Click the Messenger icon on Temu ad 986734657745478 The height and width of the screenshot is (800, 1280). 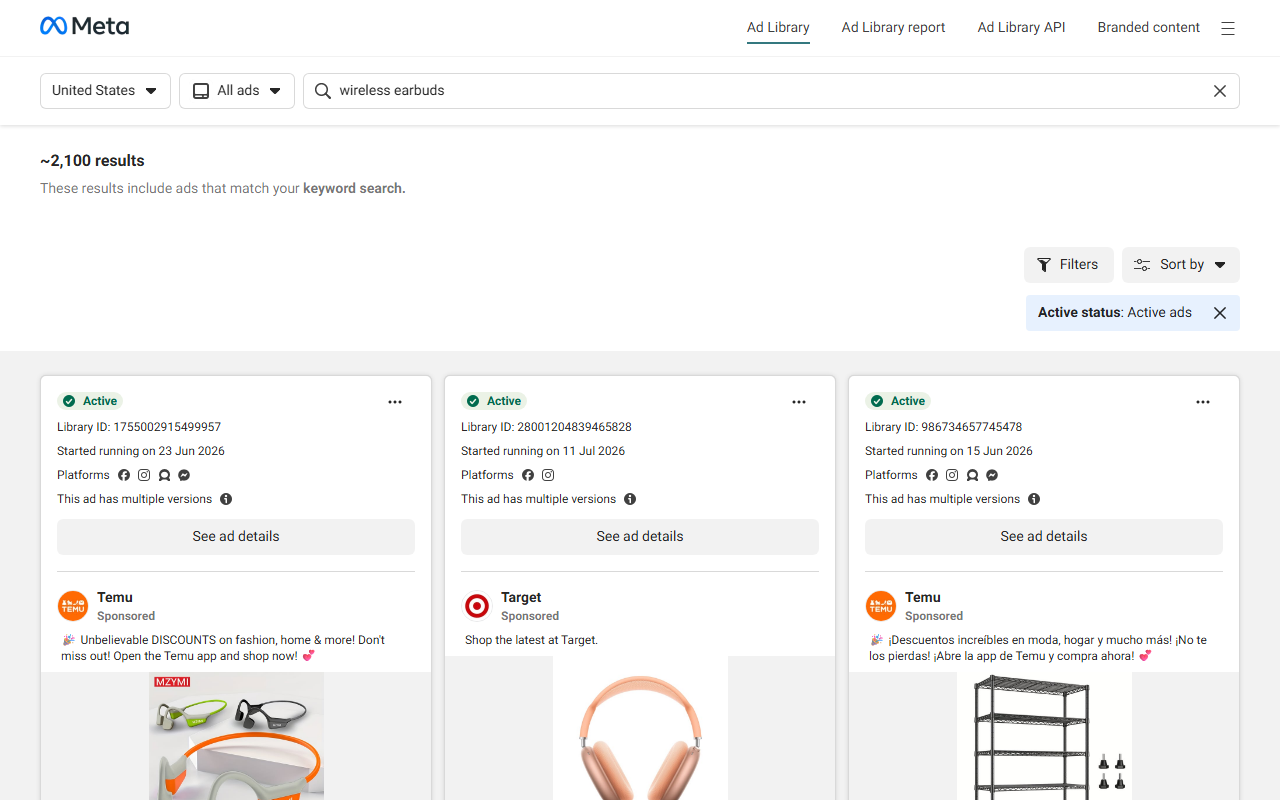pyautogui.click(x=992, y=475)
